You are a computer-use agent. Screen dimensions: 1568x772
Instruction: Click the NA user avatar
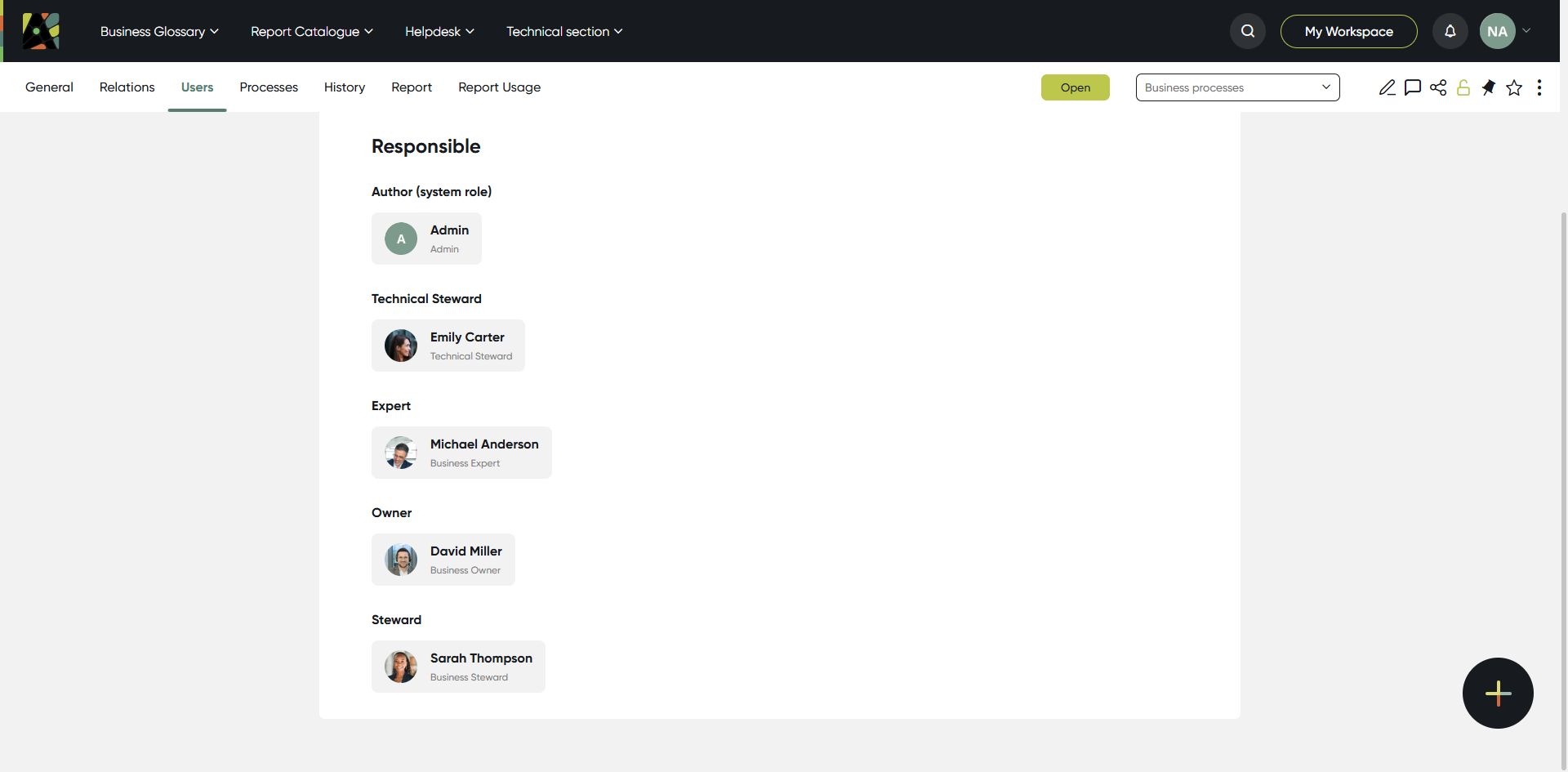[x=1497, y=31]
